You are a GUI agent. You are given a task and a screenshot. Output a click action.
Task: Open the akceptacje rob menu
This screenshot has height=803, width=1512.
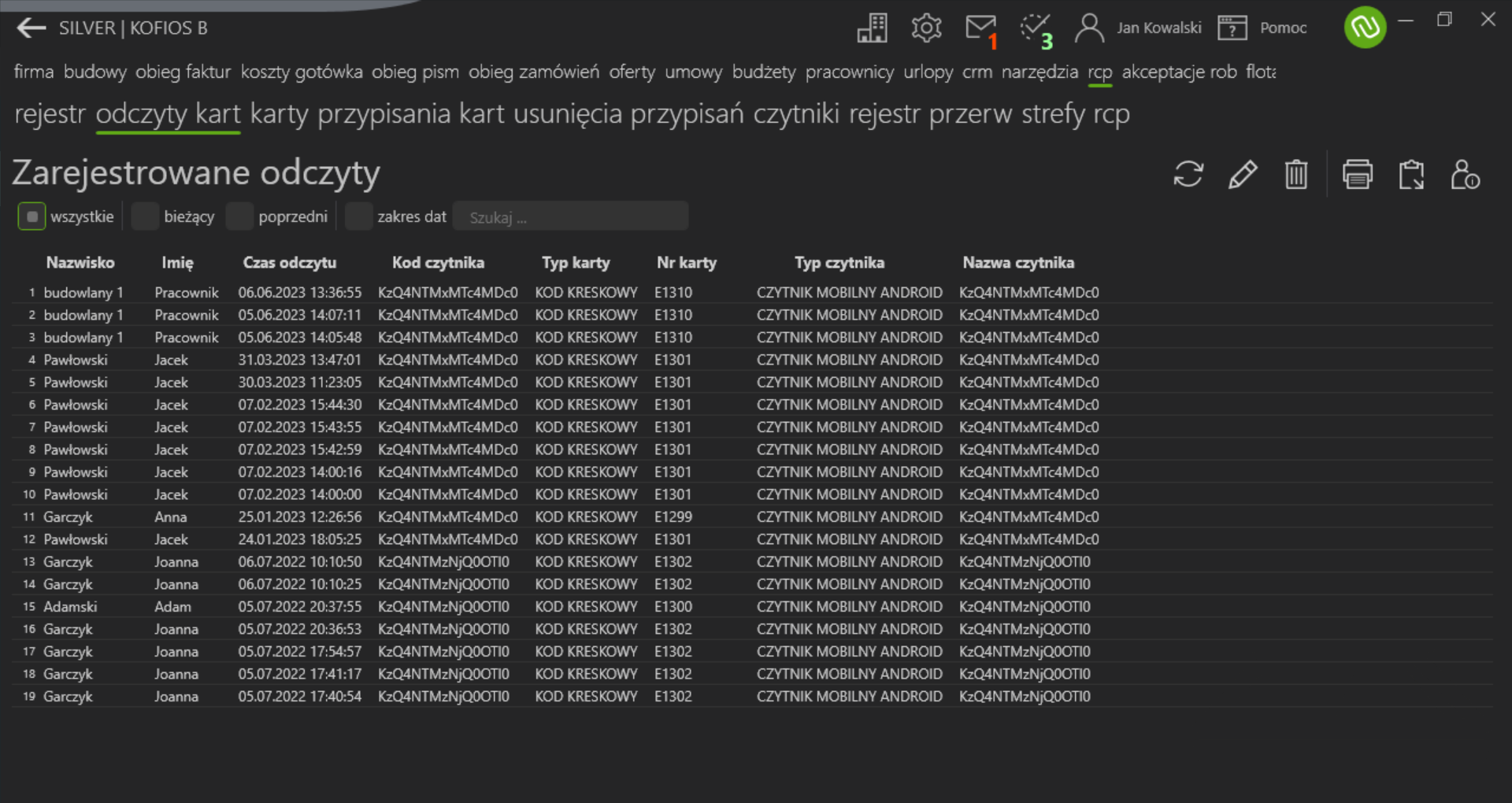click(1179, 72)
